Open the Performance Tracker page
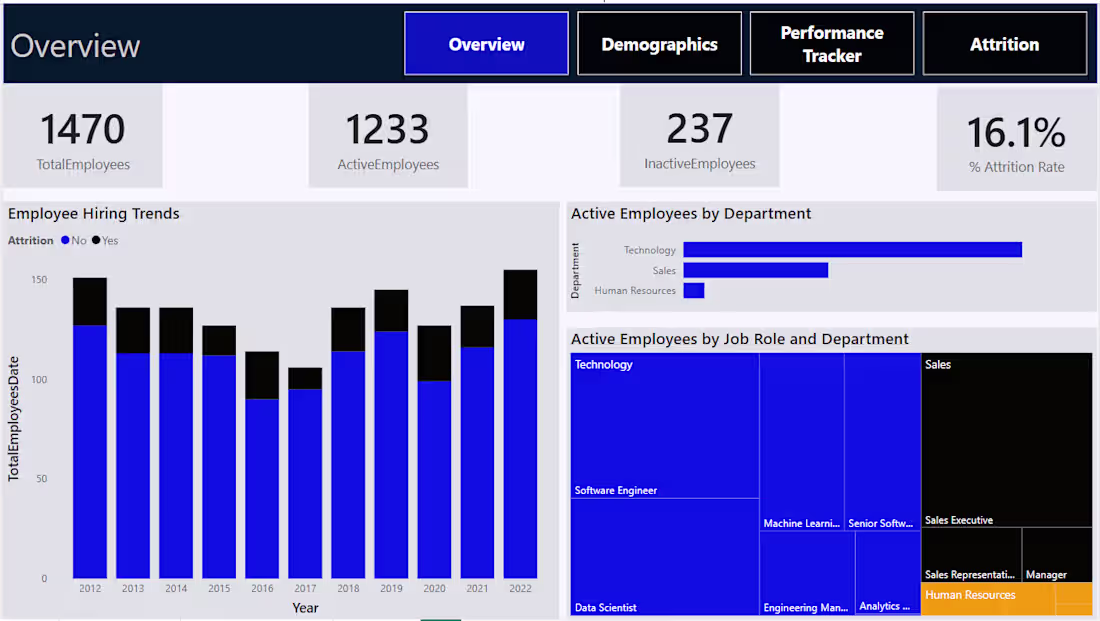The height and width of the screenshot is (621, 1100). click(831, 43)
